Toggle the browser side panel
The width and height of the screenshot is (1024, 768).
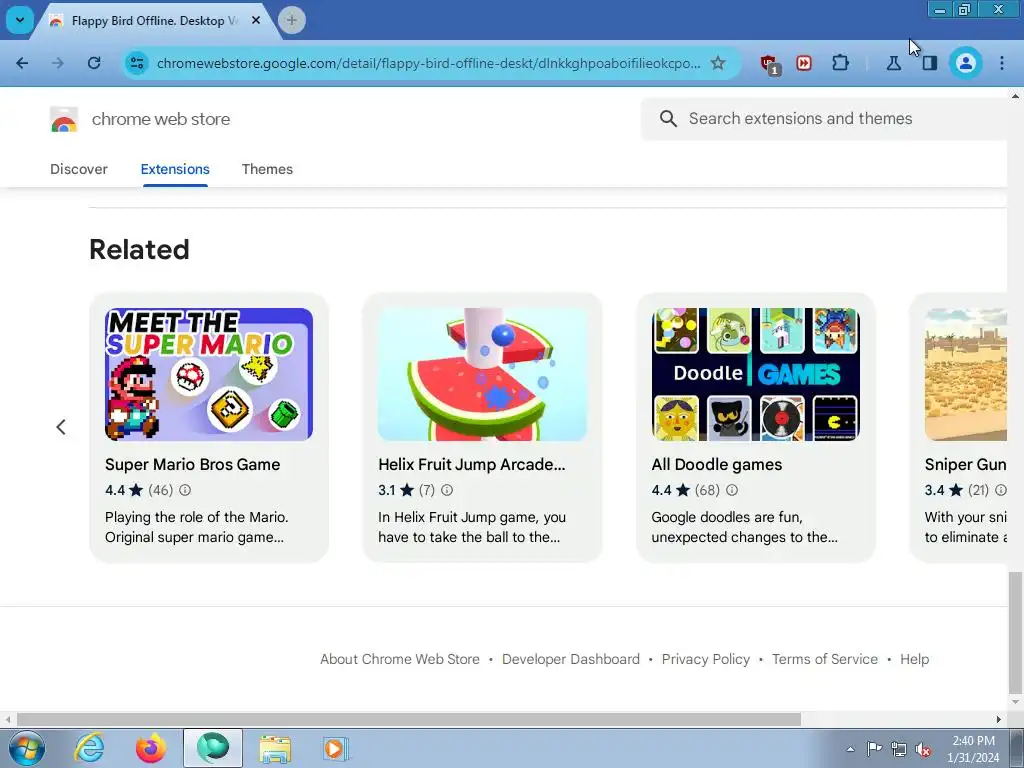[929, 63]
